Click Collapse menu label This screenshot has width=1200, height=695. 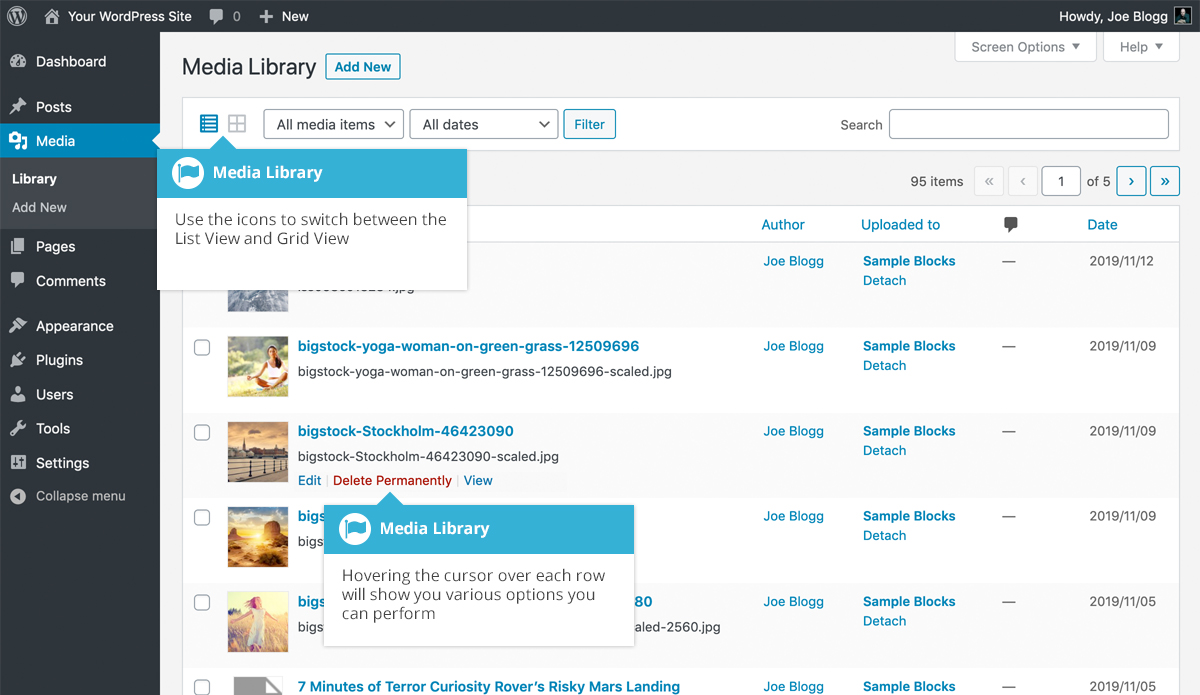81,496
